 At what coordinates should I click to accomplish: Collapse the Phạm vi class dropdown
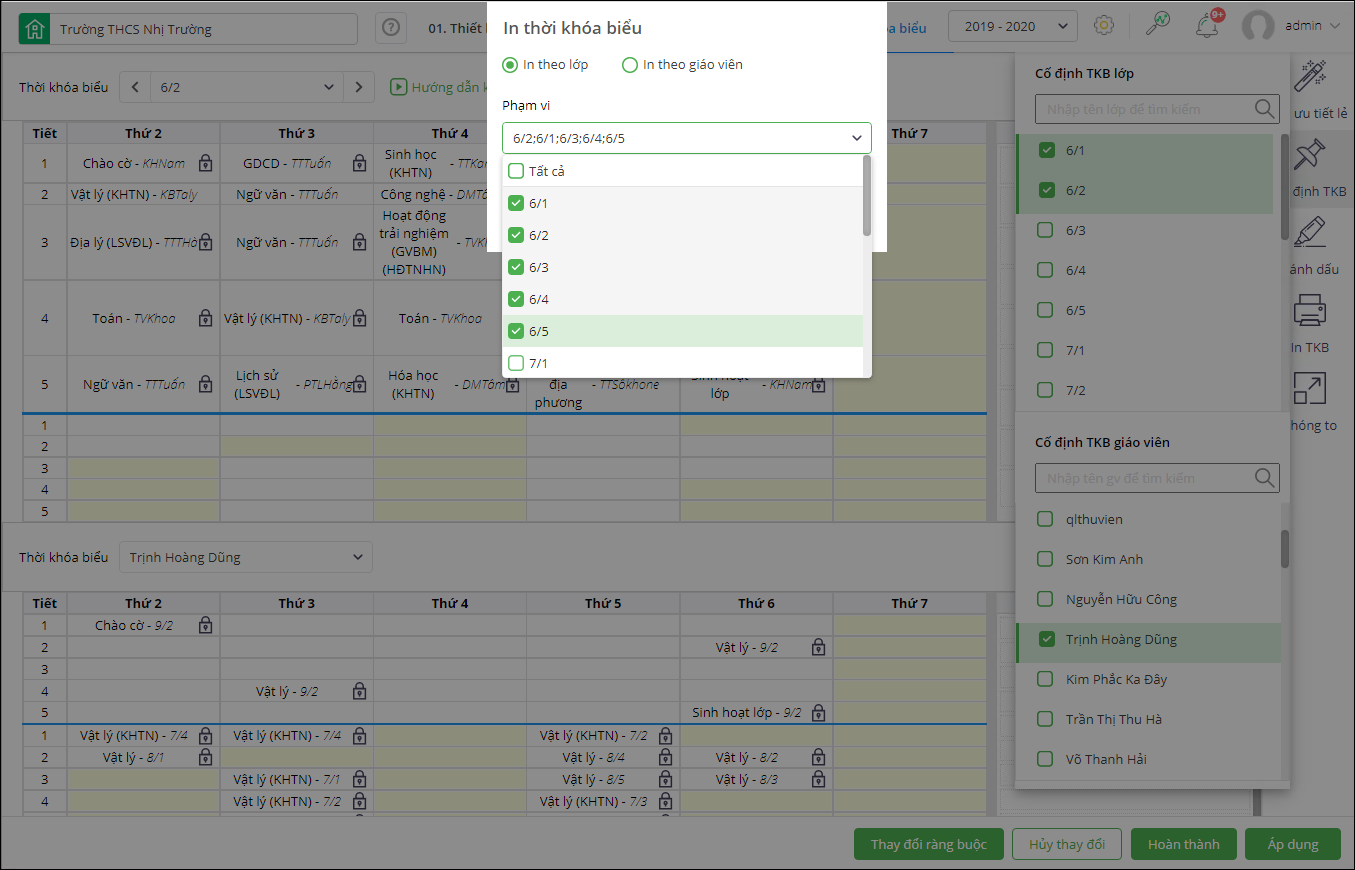pyautogui.click(x=856, y=138)
